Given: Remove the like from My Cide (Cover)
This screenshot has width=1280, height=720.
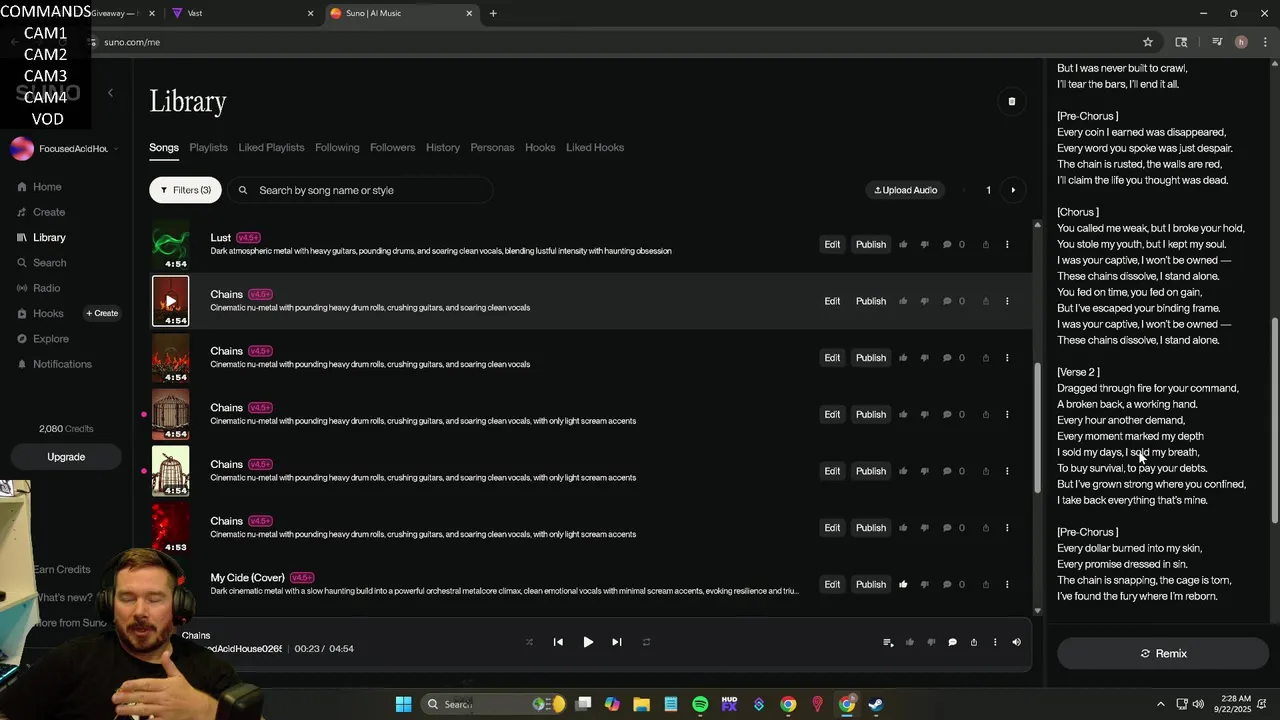Looking at the screenshot, I should tap(903, 584).
